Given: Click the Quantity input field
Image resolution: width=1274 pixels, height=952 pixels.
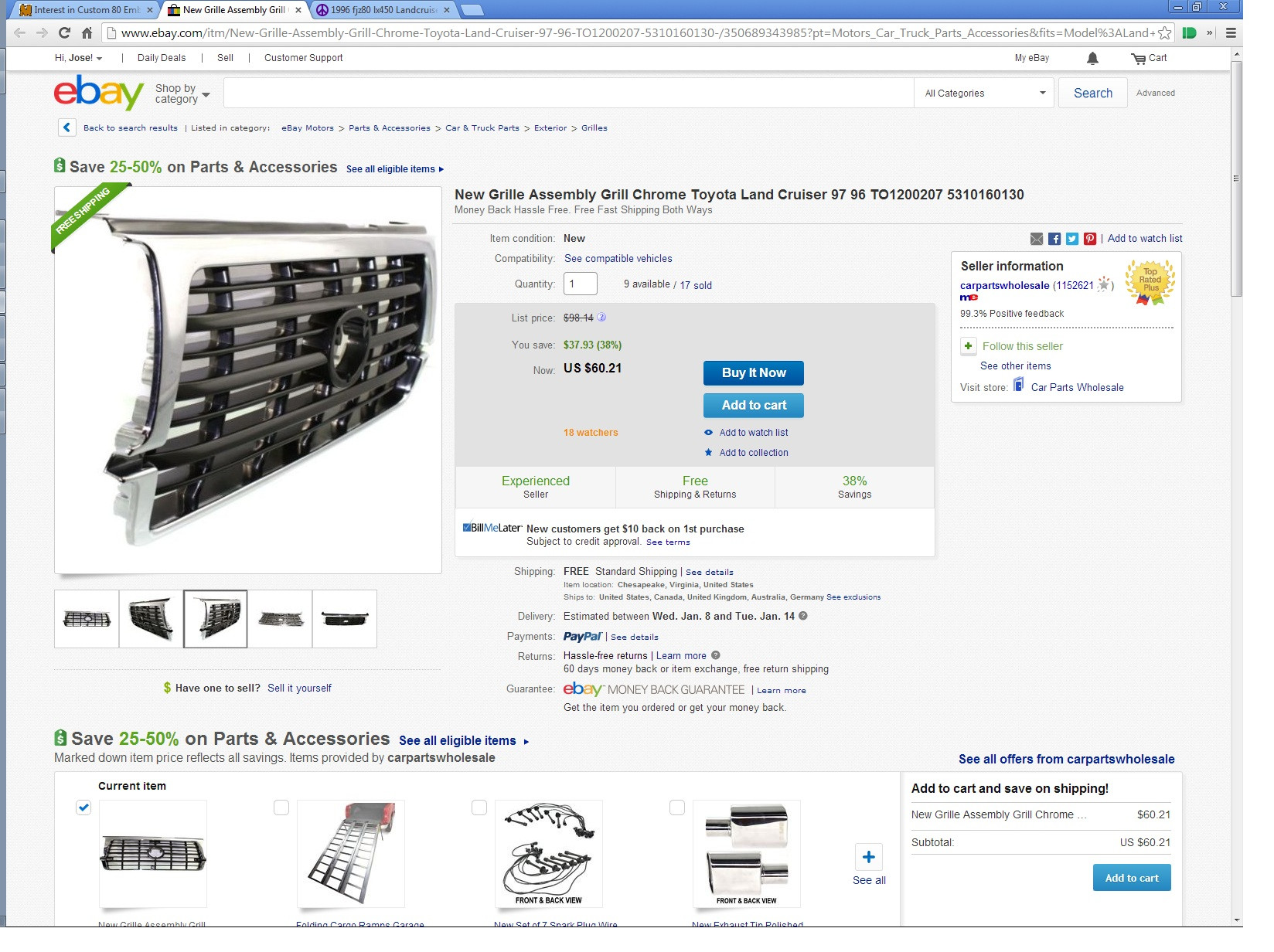Looking at the screenshot, I should [x=580, y=284].
